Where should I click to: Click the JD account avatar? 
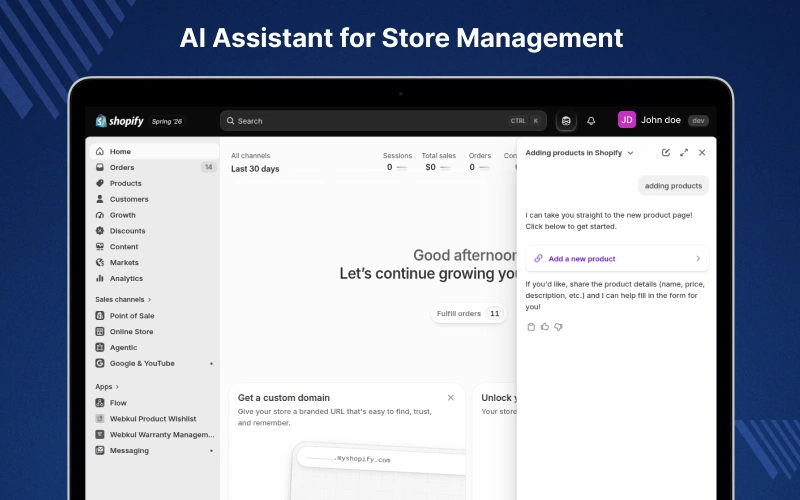coord(627,120)
